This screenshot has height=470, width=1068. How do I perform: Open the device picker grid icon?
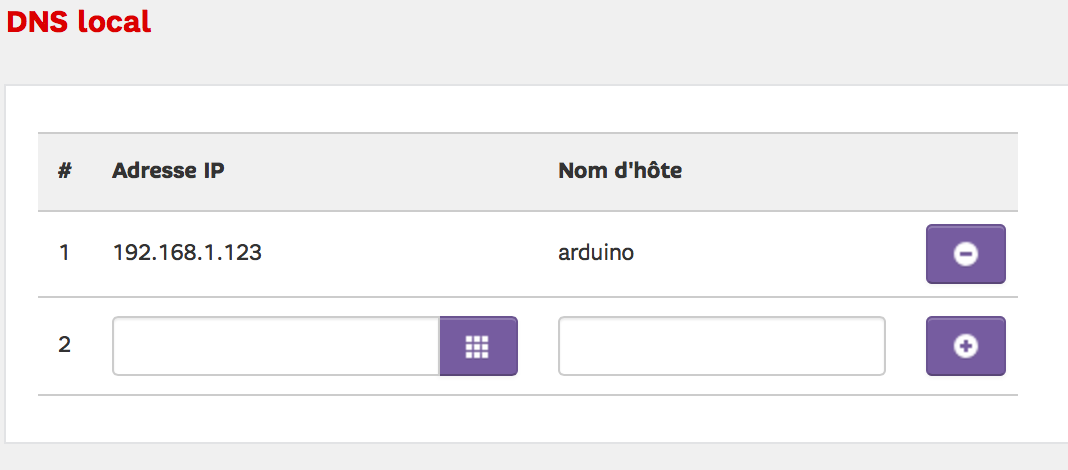tap(478, 346)
